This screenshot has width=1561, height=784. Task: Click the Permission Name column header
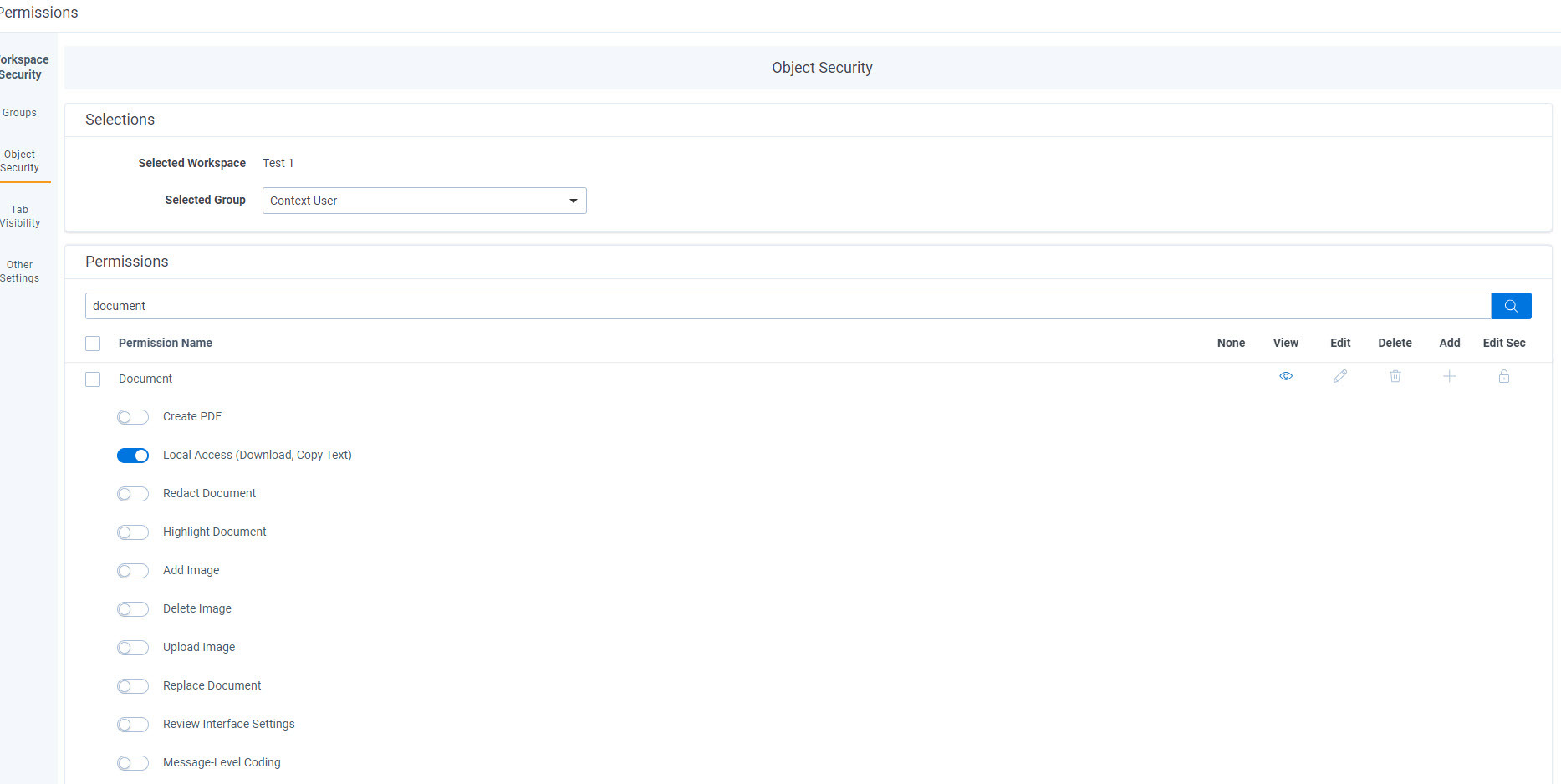(166, 343)
